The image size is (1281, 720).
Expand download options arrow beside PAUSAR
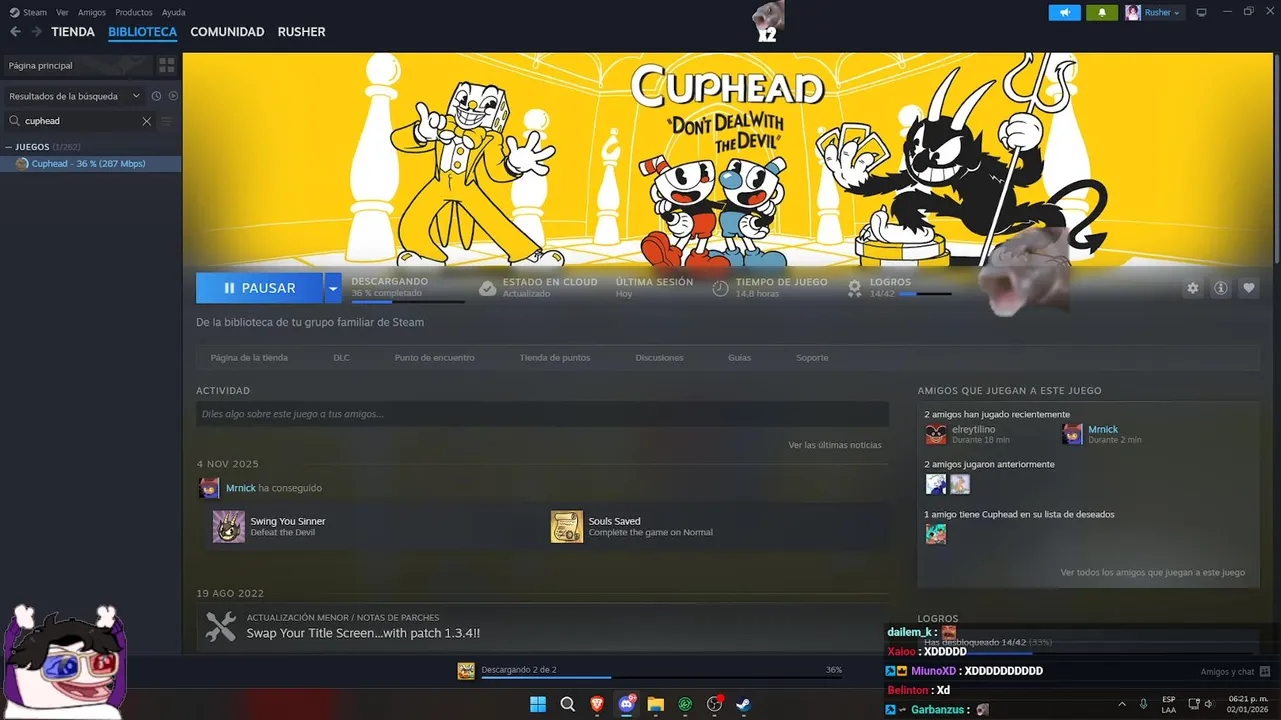(x=333, y=288)
